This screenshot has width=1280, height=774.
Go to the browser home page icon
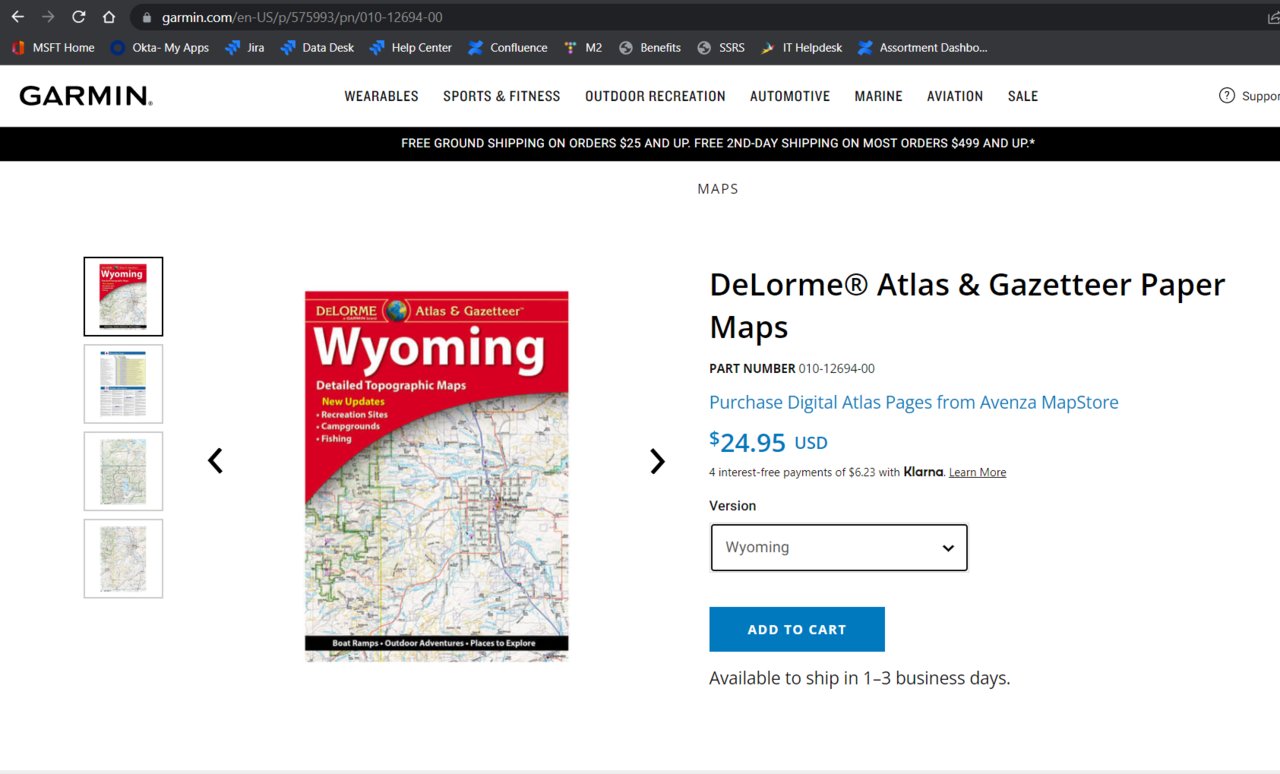point(109,17)
